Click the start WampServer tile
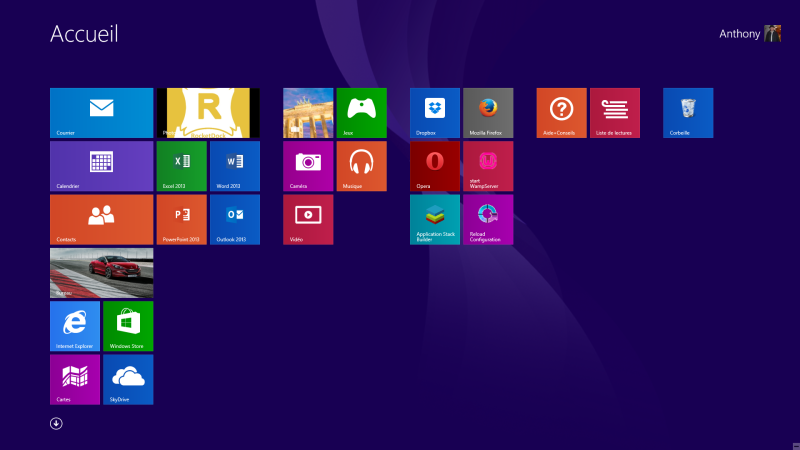 pos(488,166)
